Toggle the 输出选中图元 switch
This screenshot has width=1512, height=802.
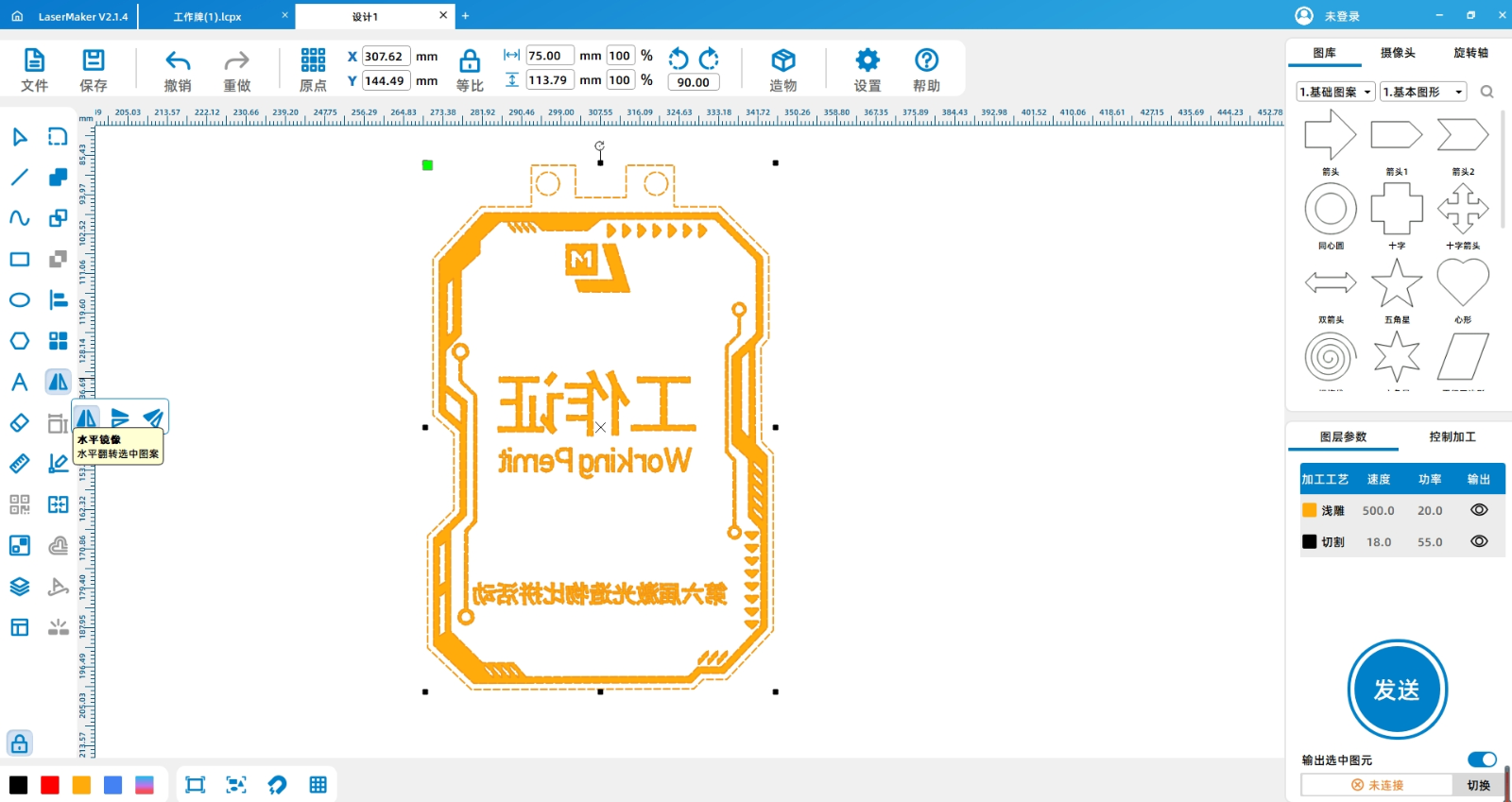click(x=1482, y=759)
